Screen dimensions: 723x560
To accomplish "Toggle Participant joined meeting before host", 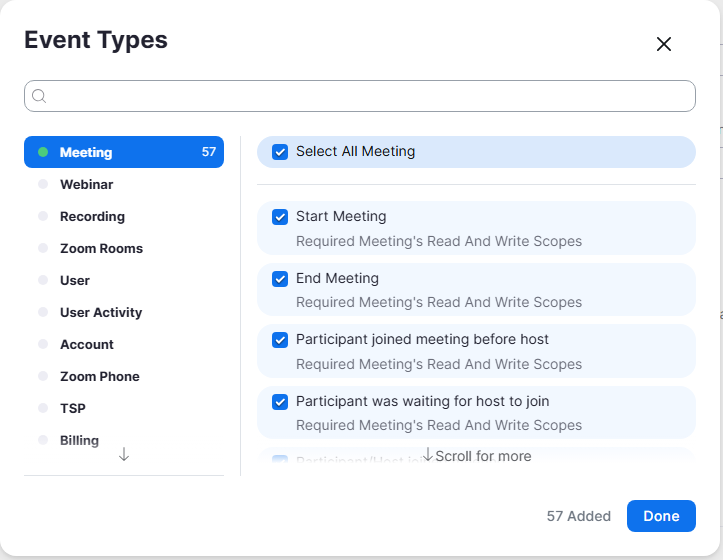I will [280, 340].
